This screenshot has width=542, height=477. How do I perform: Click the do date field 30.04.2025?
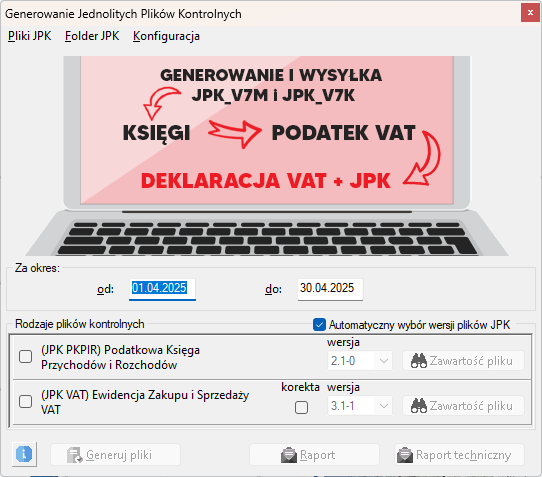point(330,289)
